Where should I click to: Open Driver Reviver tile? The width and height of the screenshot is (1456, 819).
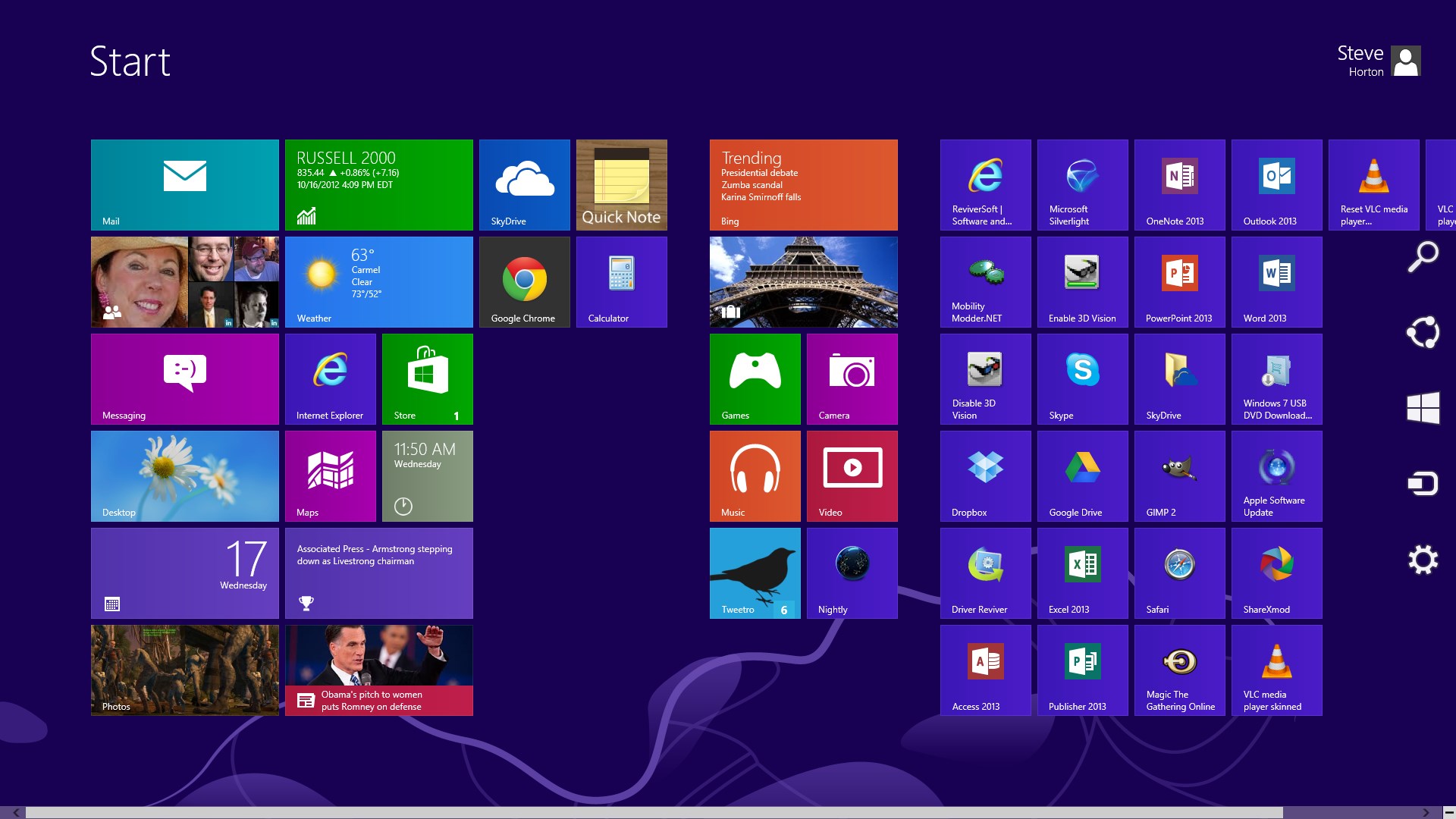(986, 573)
